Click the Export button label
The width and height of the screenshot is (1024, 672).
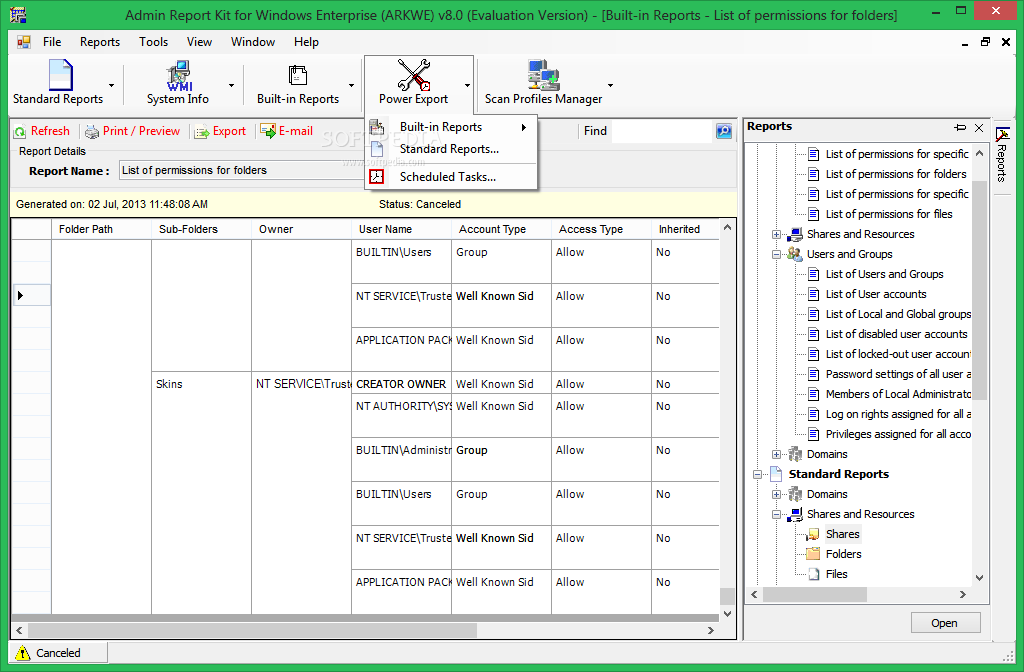229,131
